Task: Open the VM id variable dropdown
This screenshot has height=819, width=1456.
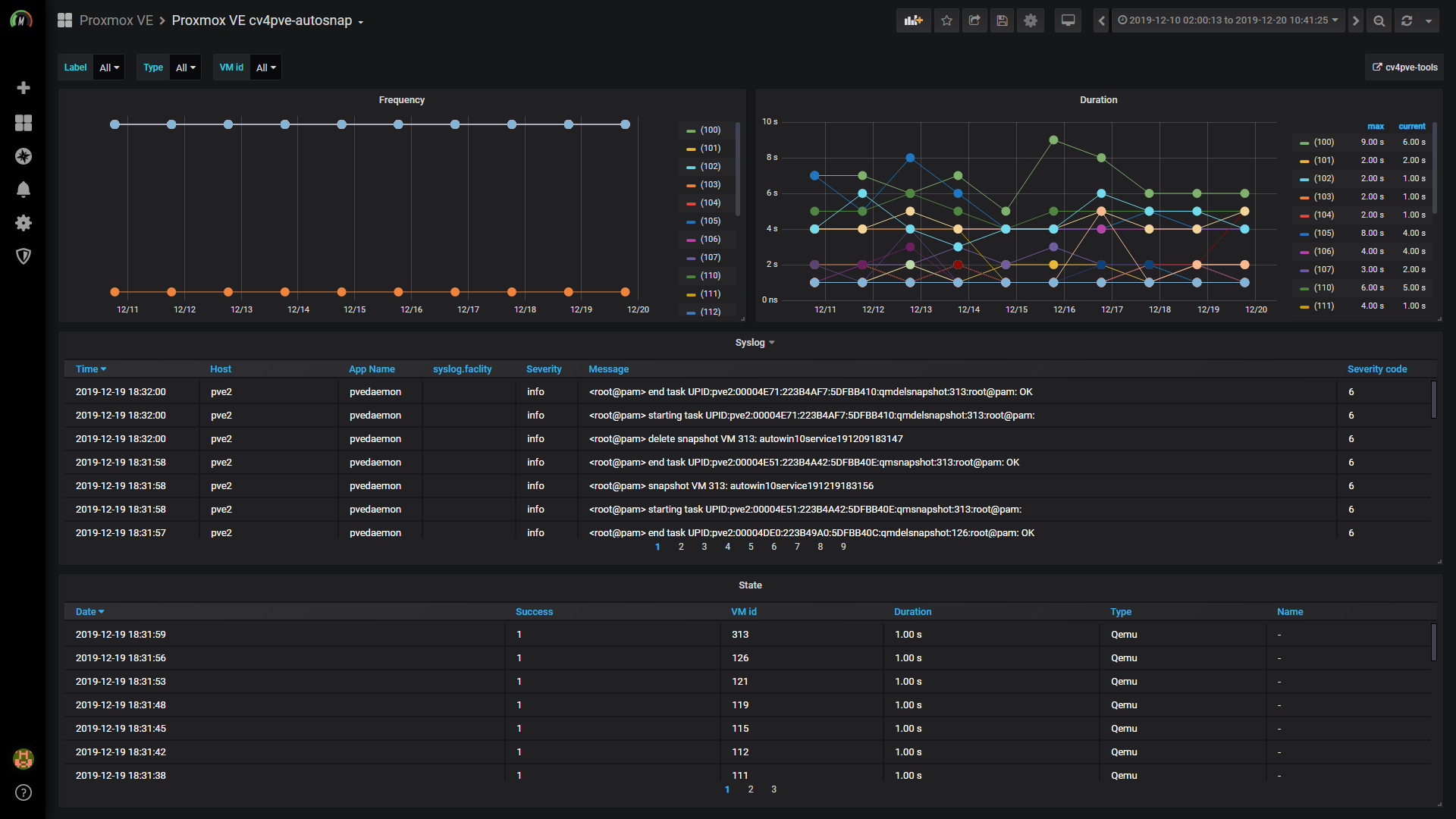Action: (x=265, y=67)
